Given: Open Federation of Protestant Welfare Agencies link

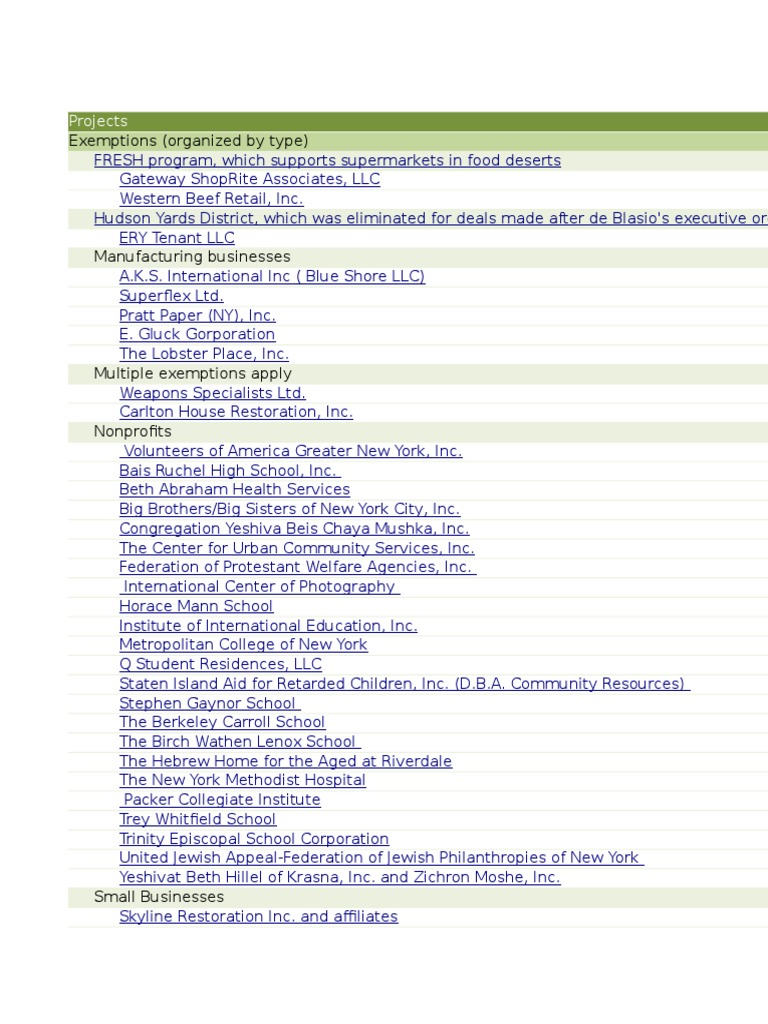Looking at the screenshot, I should [x=298, y=568].
